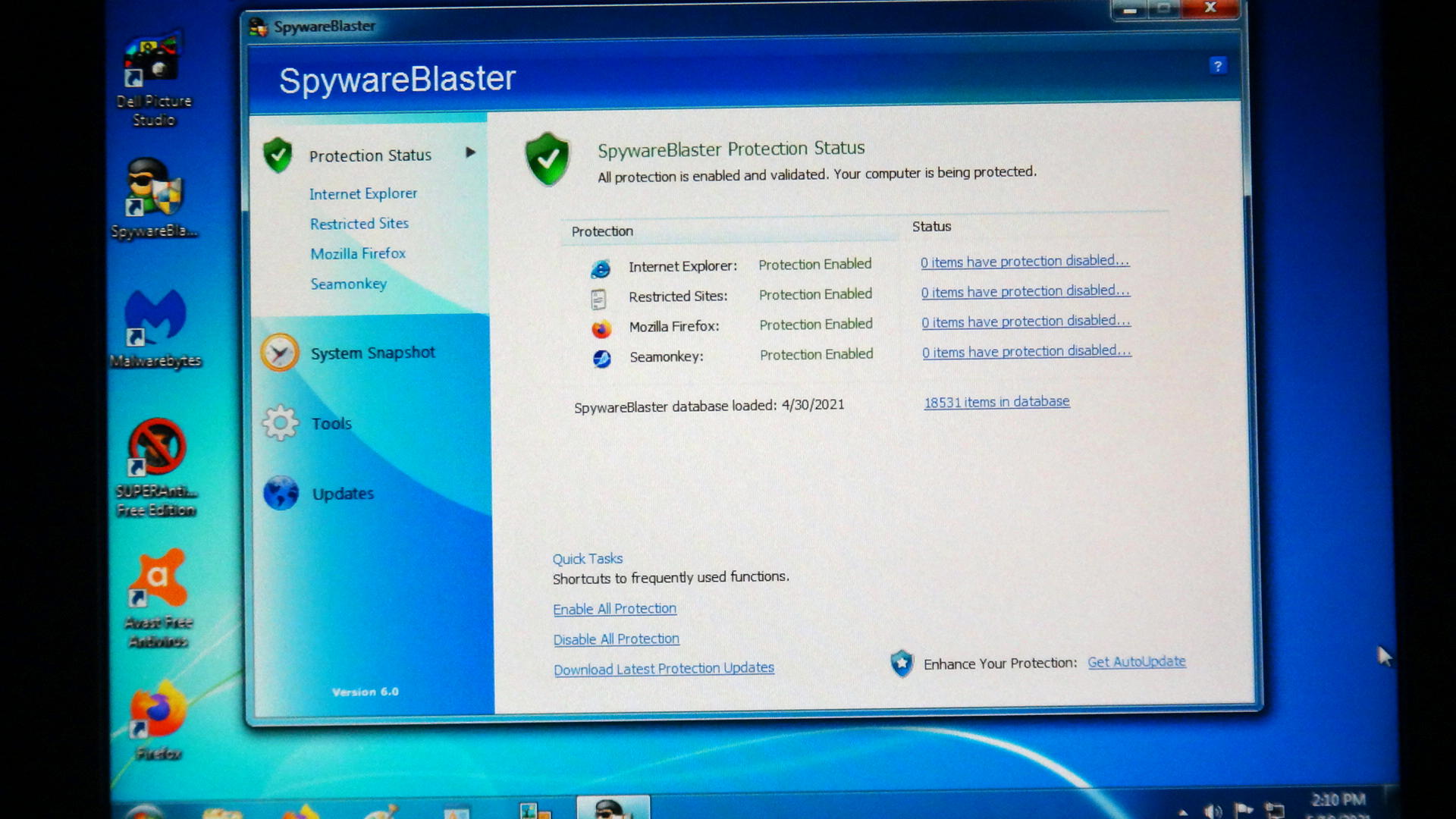Viewport: 1456px width, 819px height.
Task: Show hidden tray icons arrow
Action: [x=1183, y=813]
